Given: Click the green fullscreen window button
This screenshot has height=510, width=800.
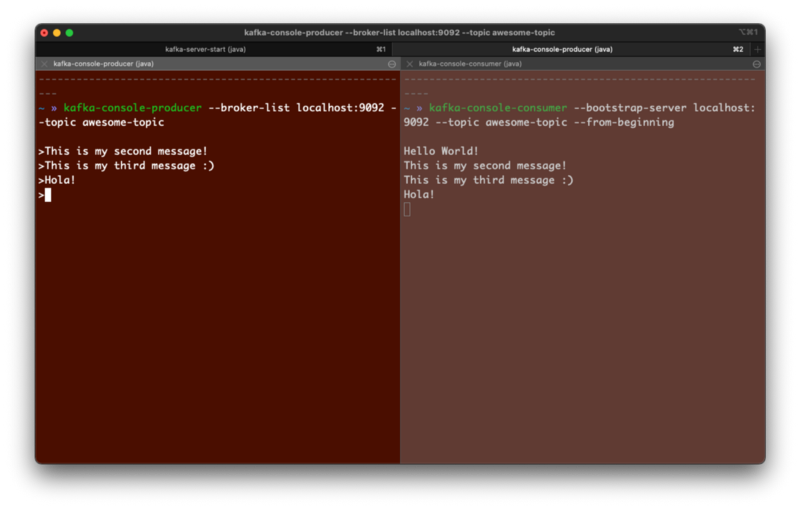Looking at the screenshot, I should (69, 33).
